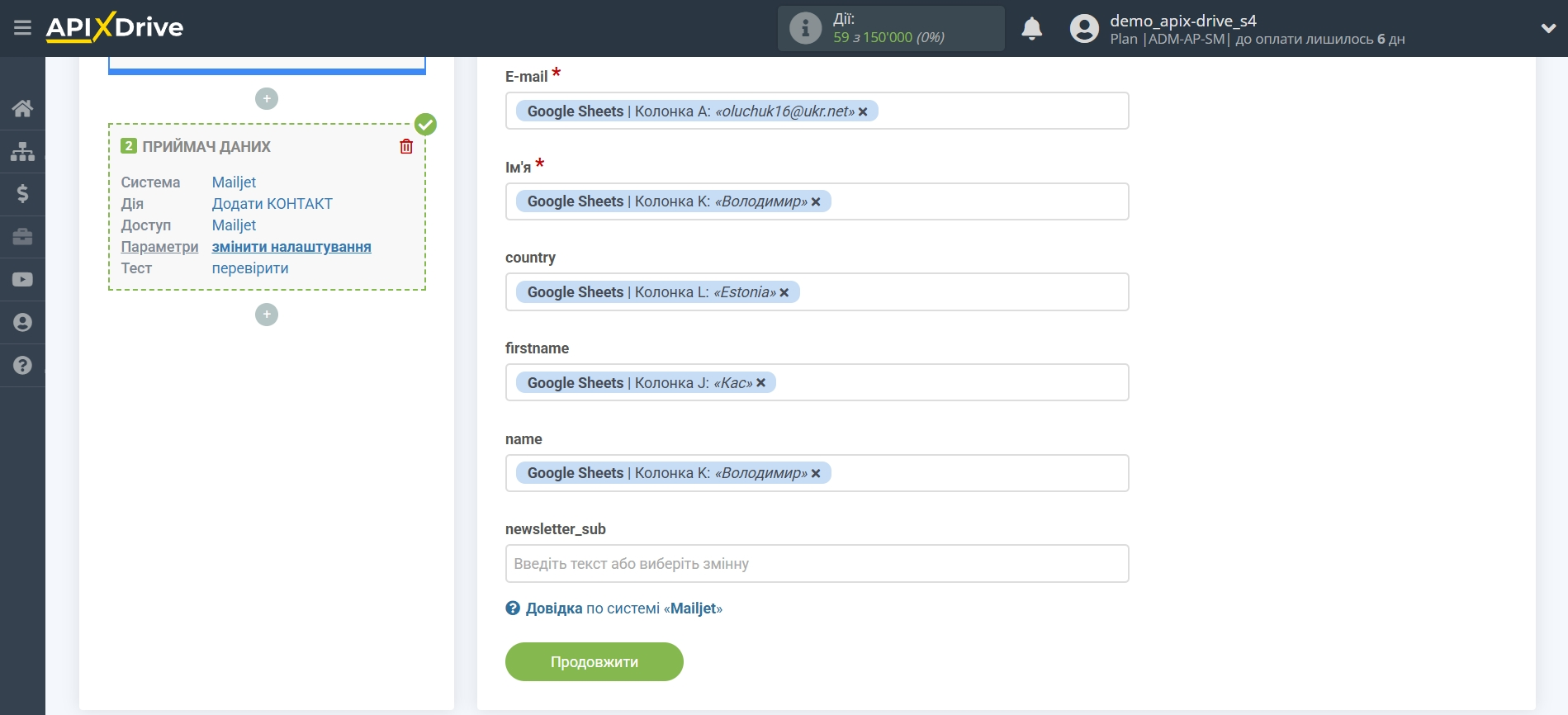This screenshot has width=1568, height=715.
Task: Add a step below the receiver block
Action: click(x=267, y=315)
